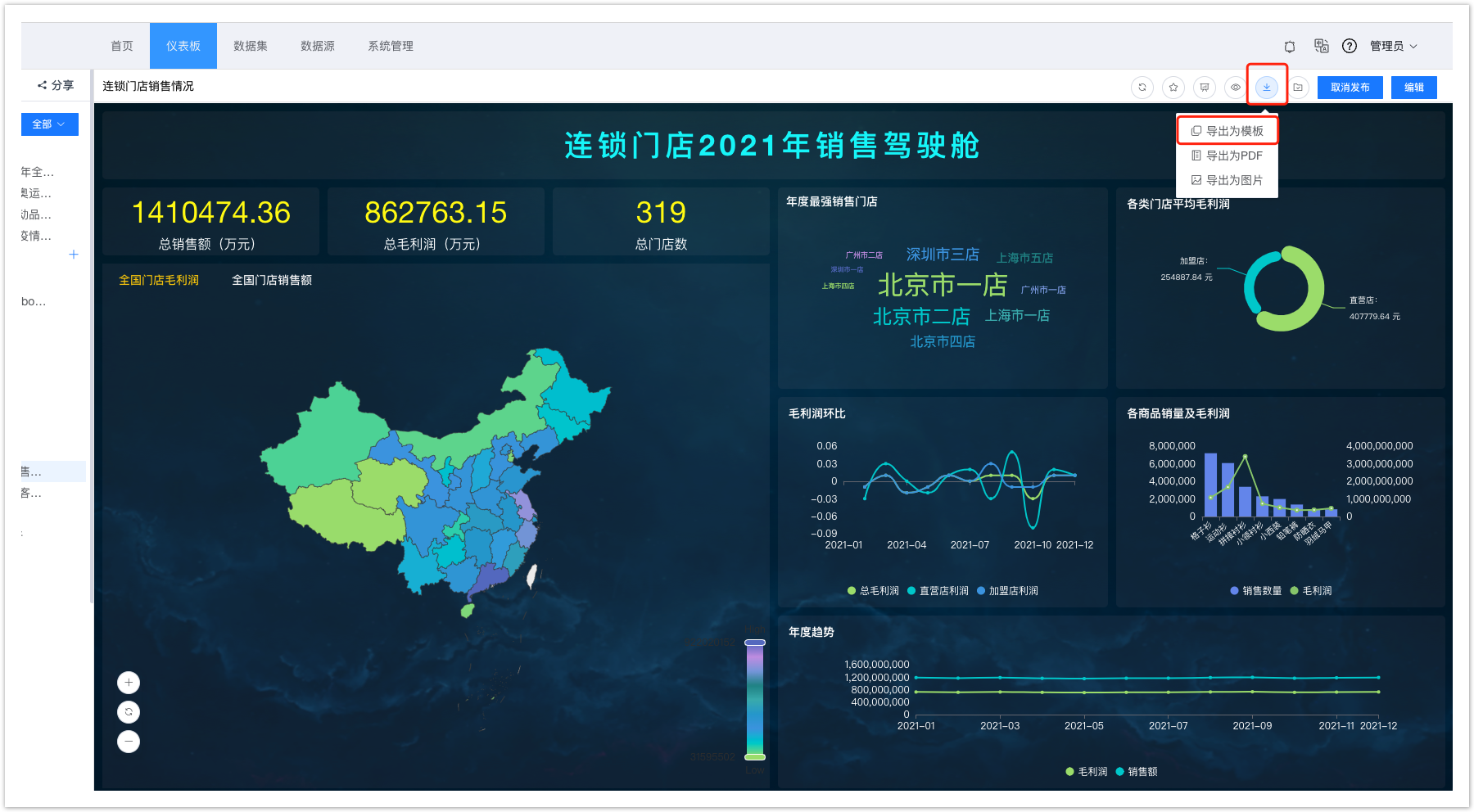This screenshot has width=1474, height=812.
Task: Select 导出为PDF menu option
Action: pos(1227,156)
